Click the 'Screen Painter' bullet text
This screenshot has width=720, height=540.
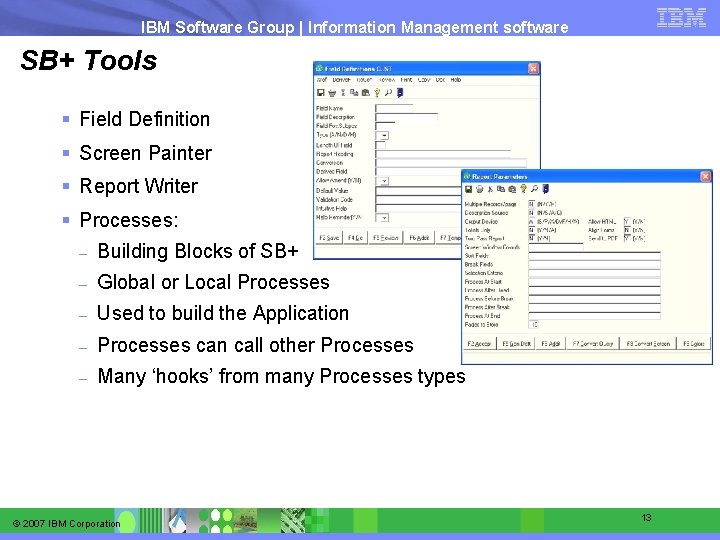[x=146, y=153]
